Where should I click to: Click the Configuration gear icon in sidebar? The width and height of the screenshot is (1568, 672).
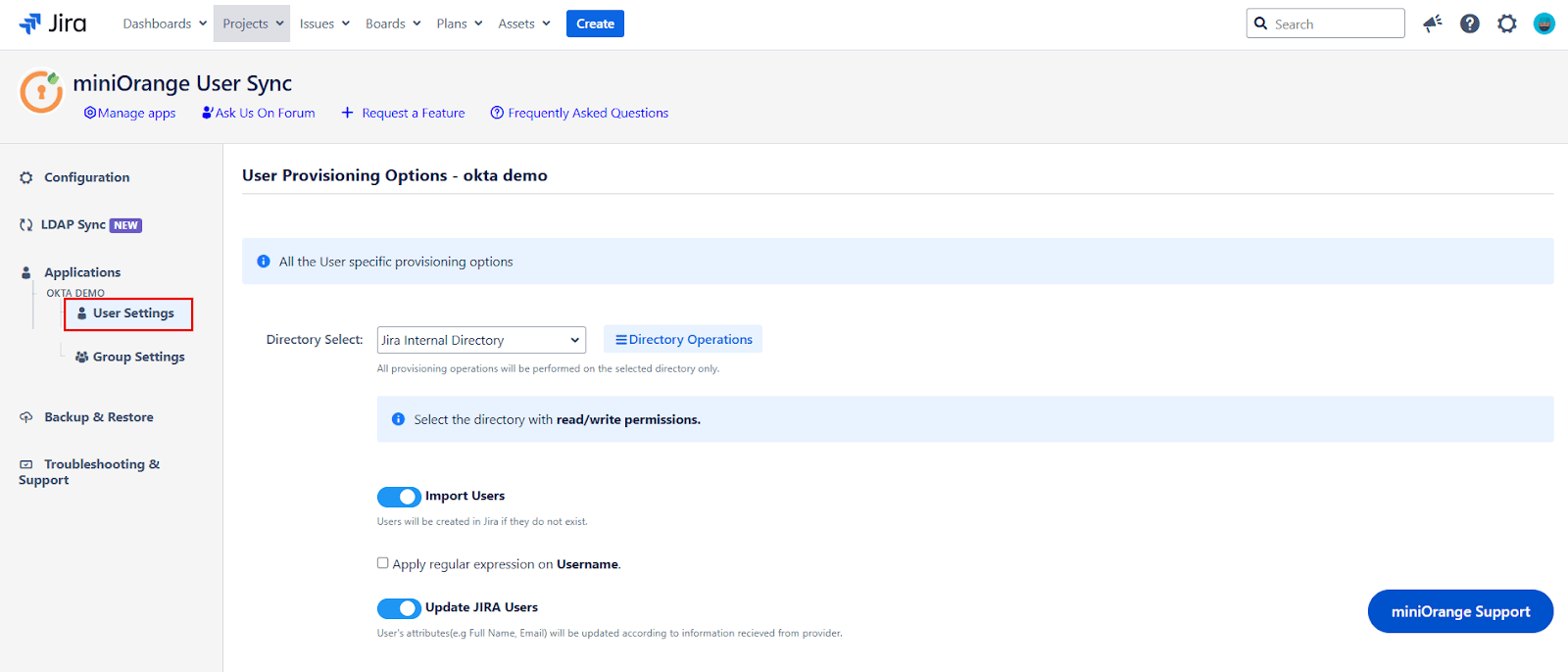pyautogui.click(x=26, y=177)
